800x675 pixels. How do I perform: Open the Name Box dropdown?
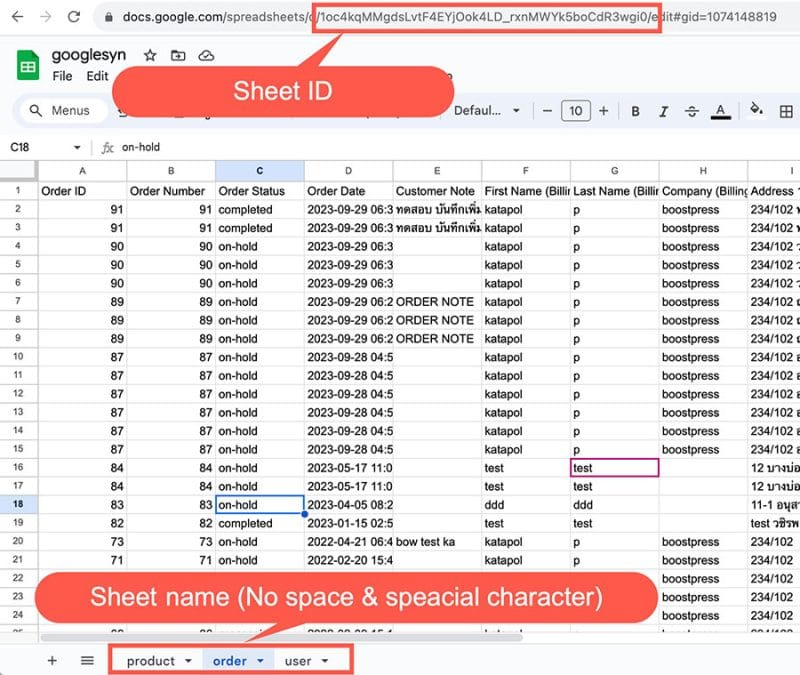(78, 146)
